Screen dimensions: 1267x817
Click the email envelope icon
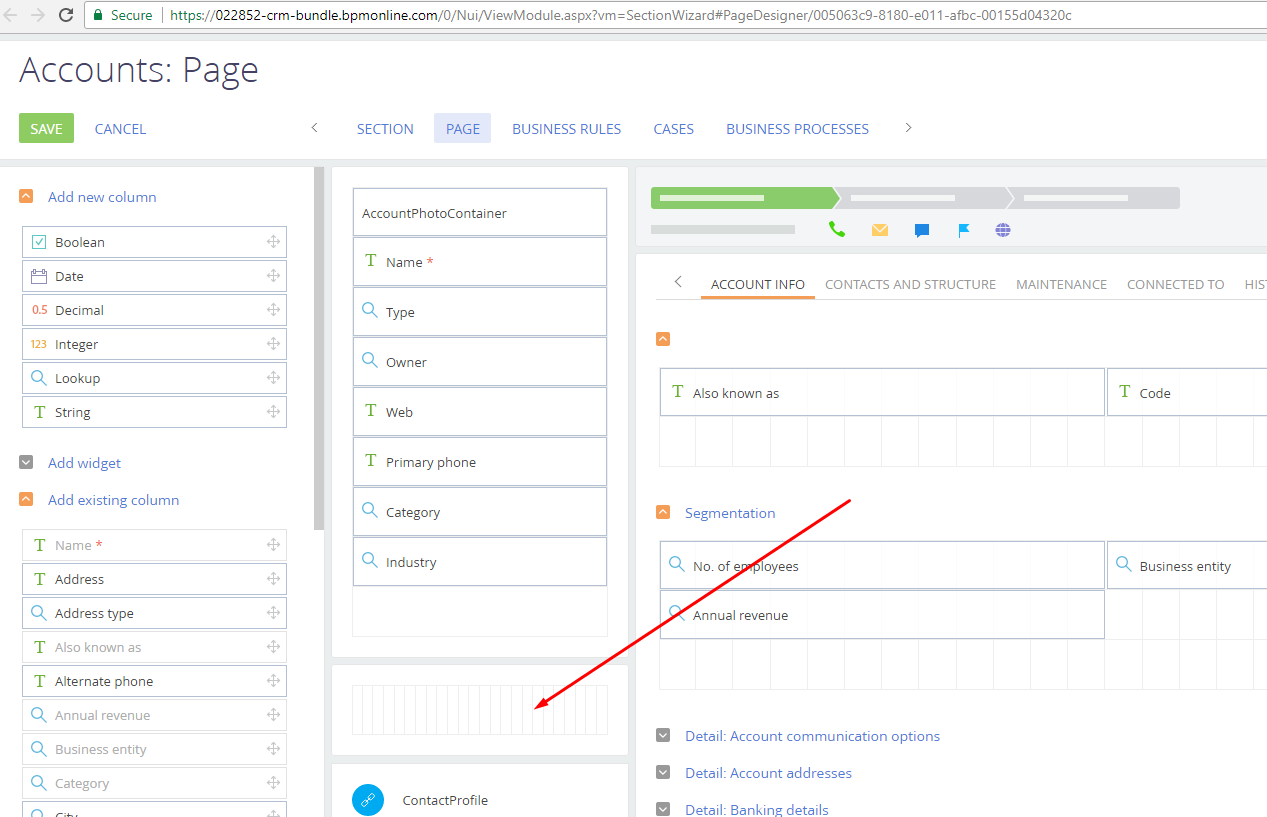tap(880, 230)
